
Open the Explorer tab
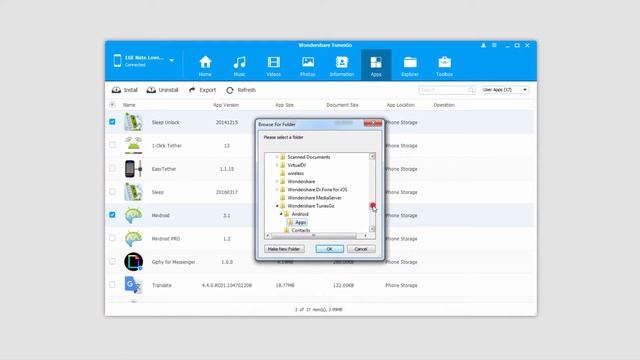[x=410, y=66]
